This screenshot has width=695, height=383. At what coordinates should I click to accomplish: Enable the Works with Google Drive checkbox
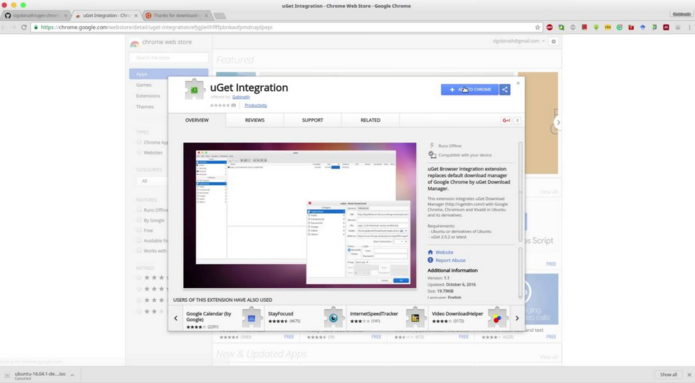pyautogui.click(x=139, y=250)
